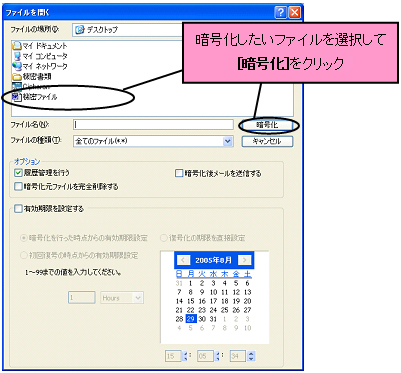The height and width of the screenshot is (373, 401).
Task: Click the キャンセル button
Action: 267,141
